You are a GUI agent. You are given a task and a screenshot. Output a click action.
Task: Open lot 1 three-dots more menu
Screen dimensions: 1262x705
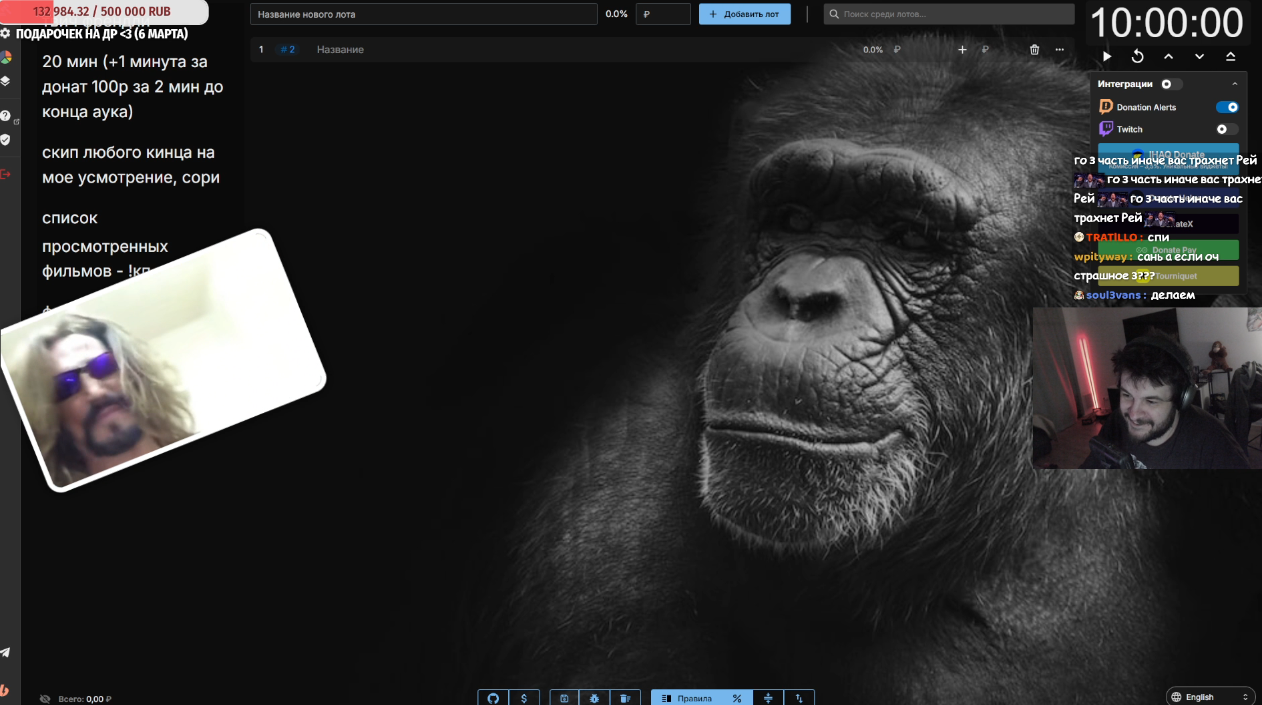coord(1059,49)
